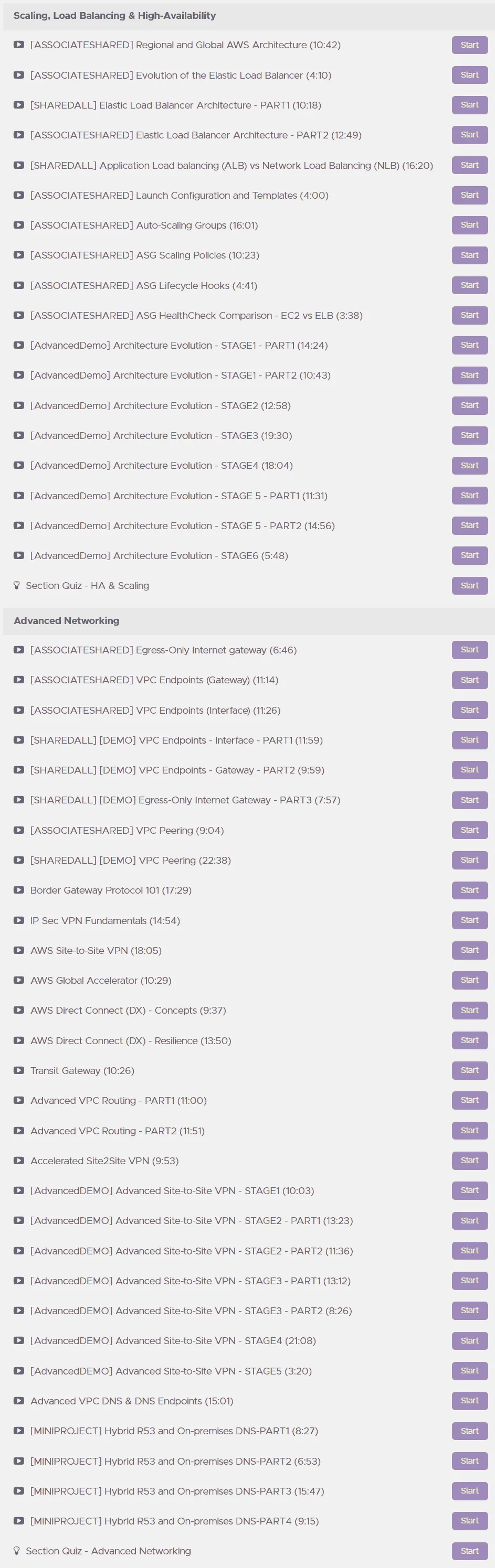This screenshot has height=1568, width=495.
Task: Click video icon beside Regional and Global AWS Architecture
Action: (19, 45)
